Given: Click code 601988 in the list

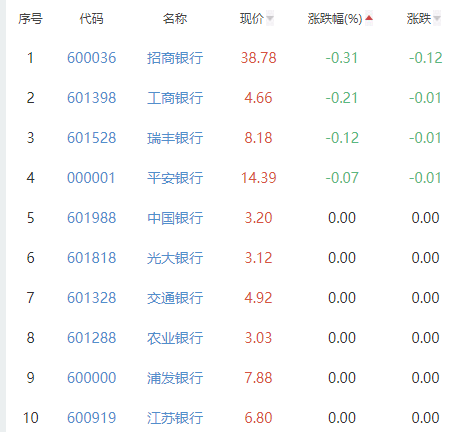Looking at the screenshot, I should 92,218.
